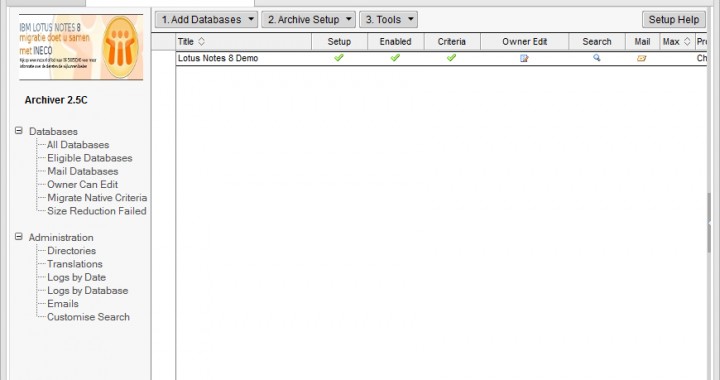Click the Owner Edit column header
This screenshot has height=380, width=720.
[524, 42]
